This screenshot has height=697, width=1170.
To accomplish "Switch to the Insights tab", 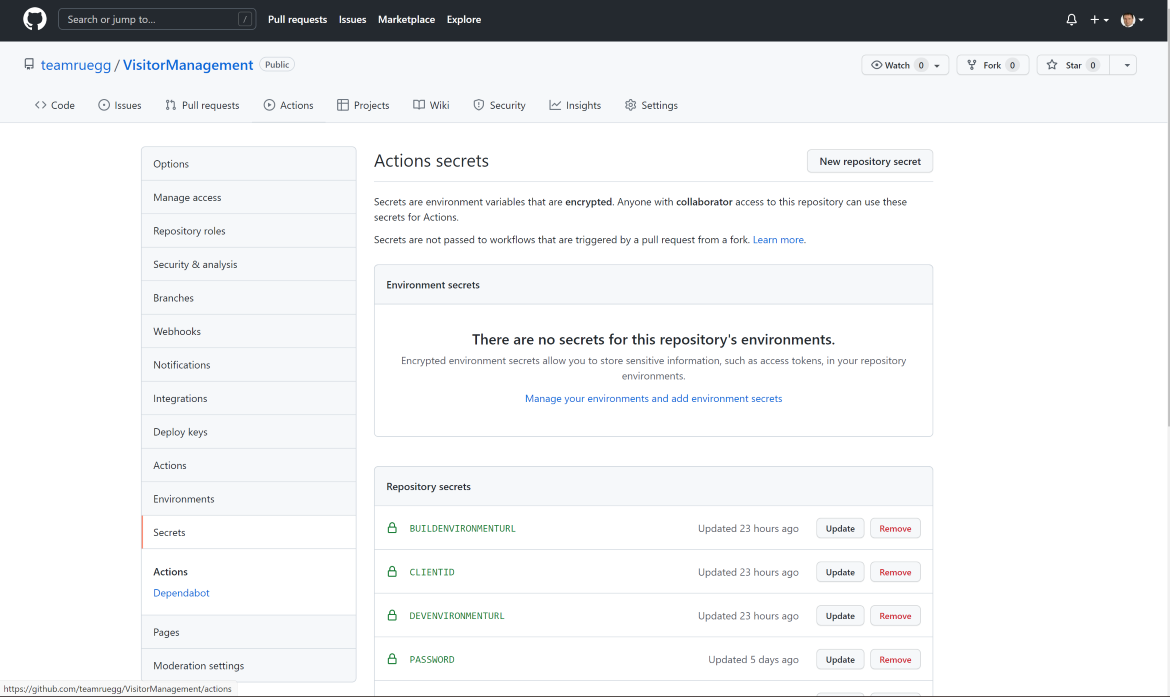I will (x=575, y=105).
